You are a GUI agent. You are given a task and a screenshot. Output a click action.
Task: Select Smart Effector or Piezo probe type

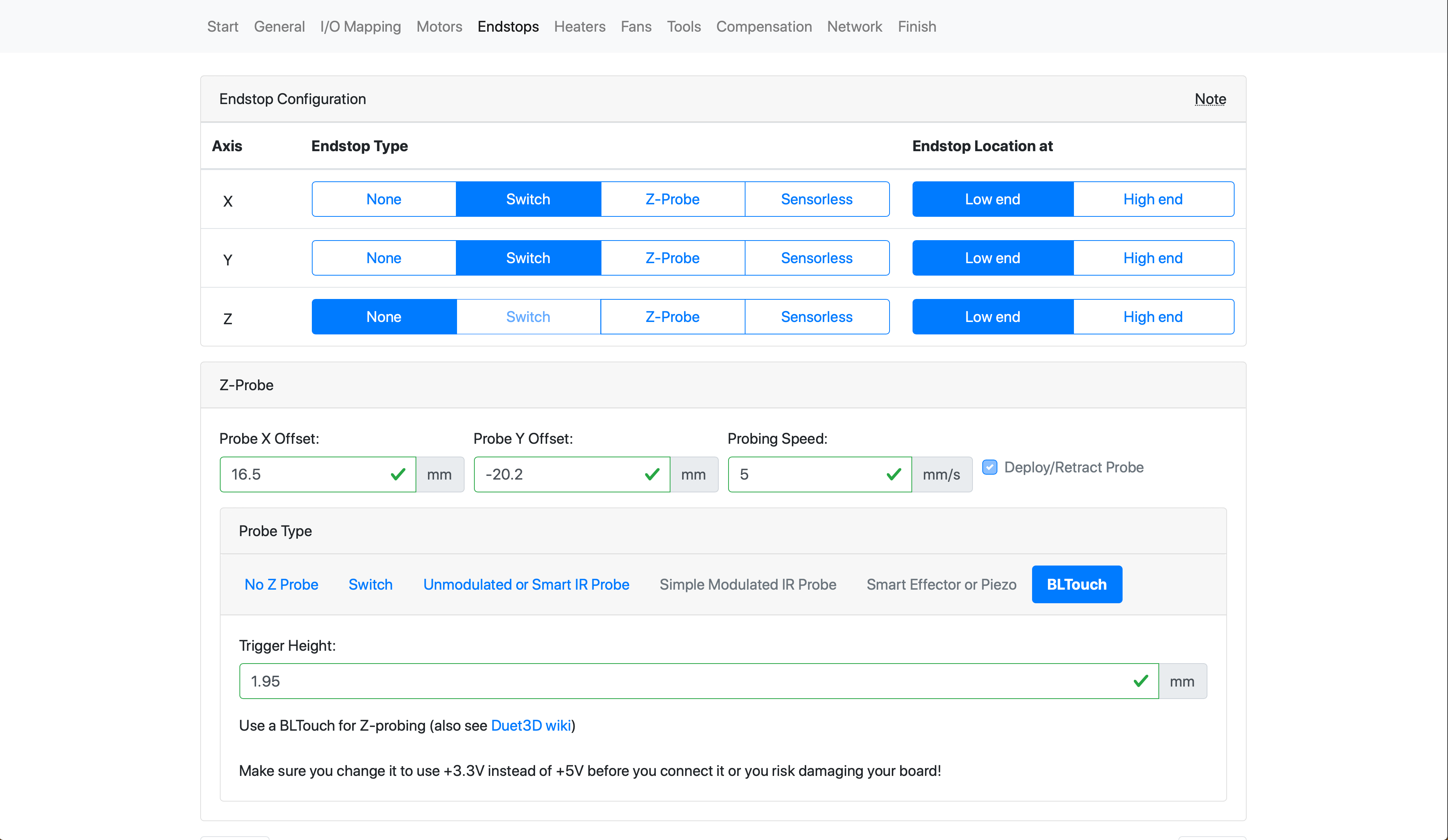[941, 584]
